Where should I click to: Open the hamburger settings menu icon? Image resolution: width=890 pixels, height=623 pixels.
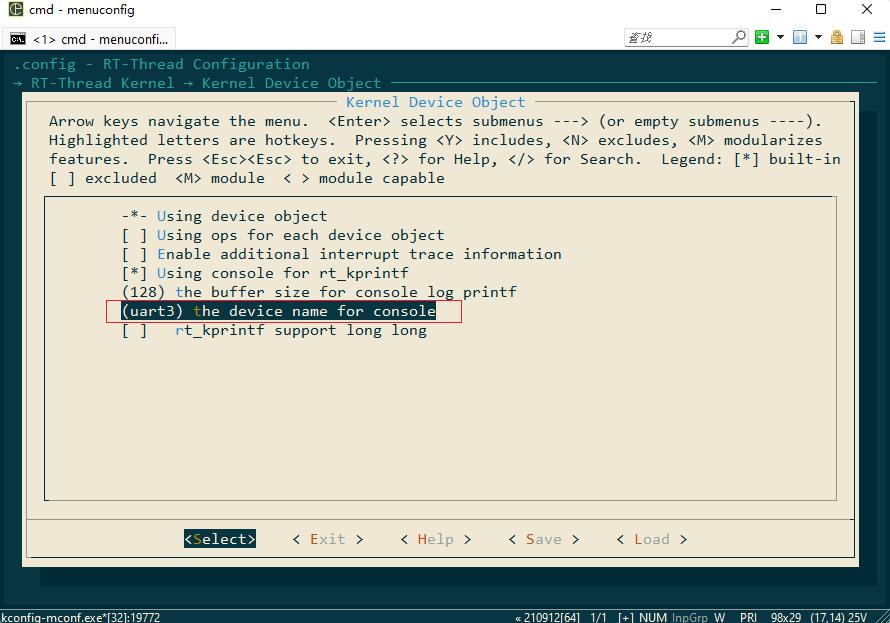(879, 37)
